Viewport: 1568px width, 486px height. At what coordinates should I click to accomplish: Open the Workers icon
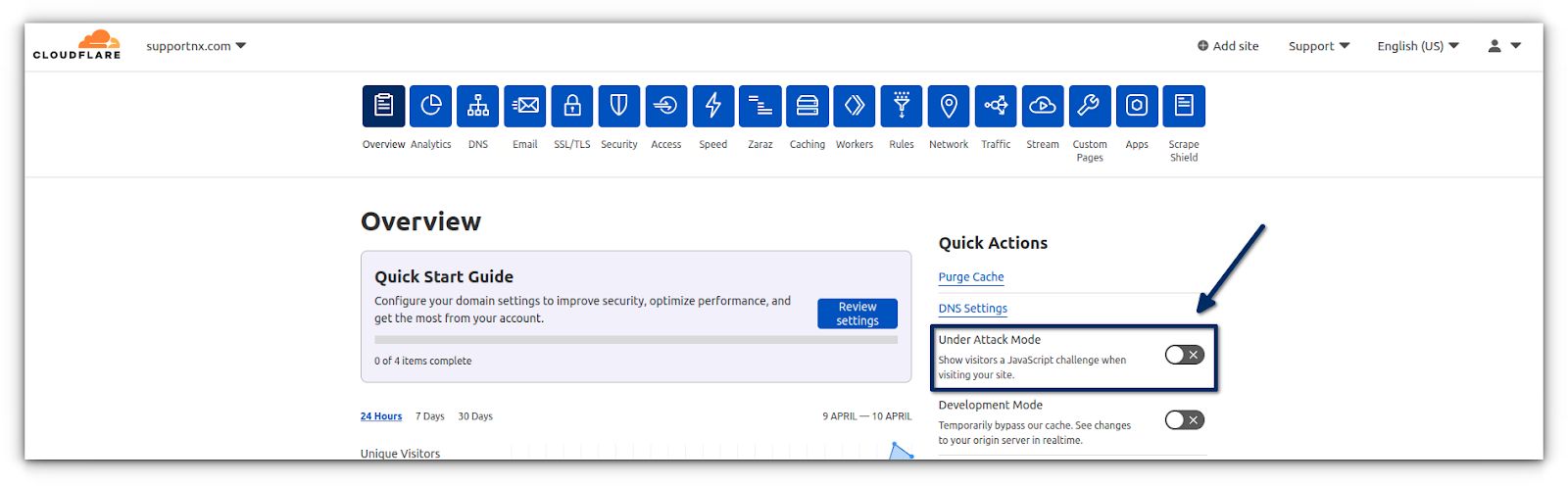[x=855, y=106]
